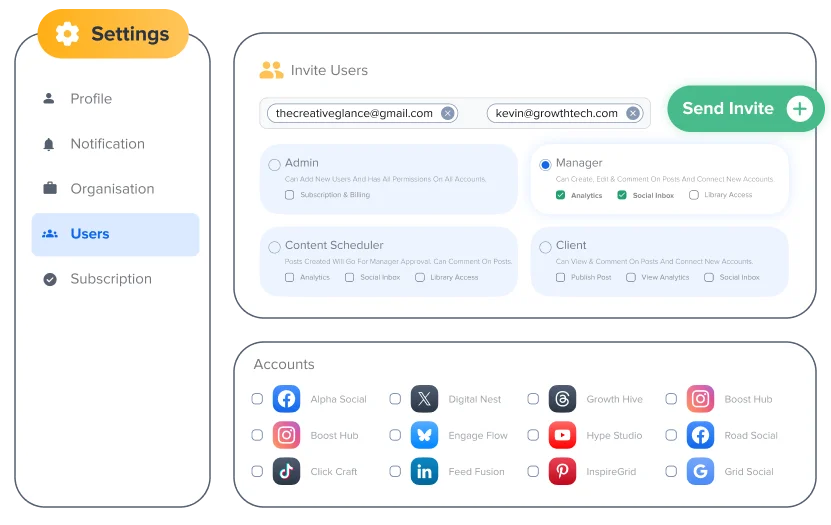
Task: Click the X icon for Digital Nest
Action: [x=424, y=399]
